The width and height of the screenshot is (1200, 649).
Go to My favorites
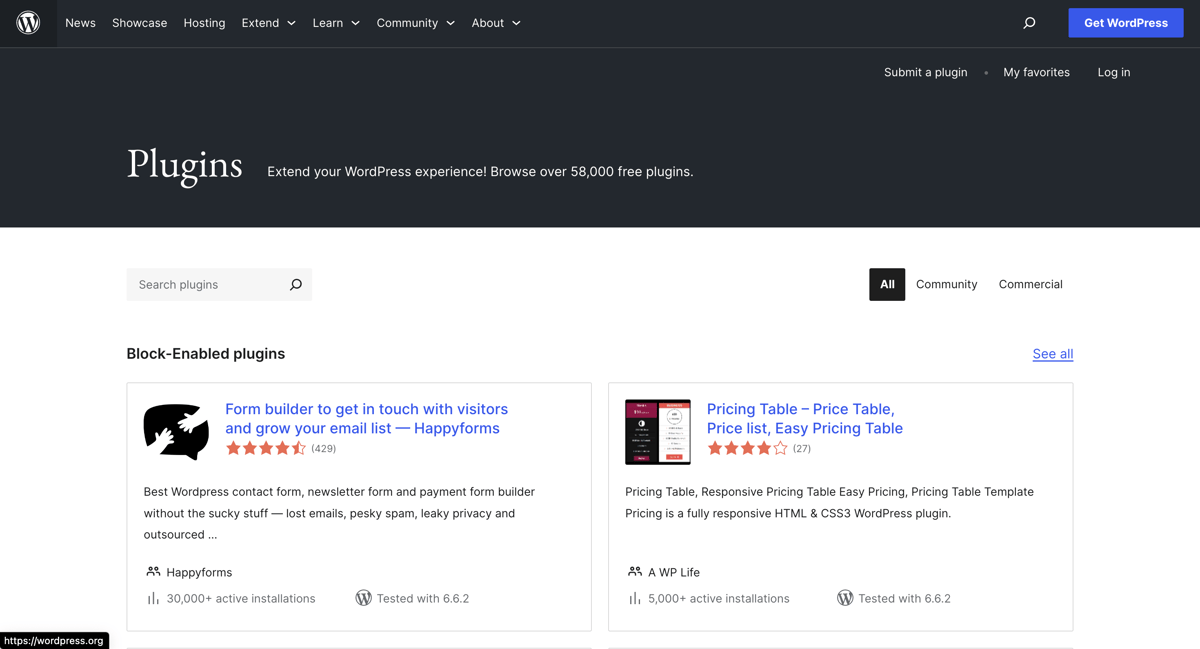(x=1036, y=72)
